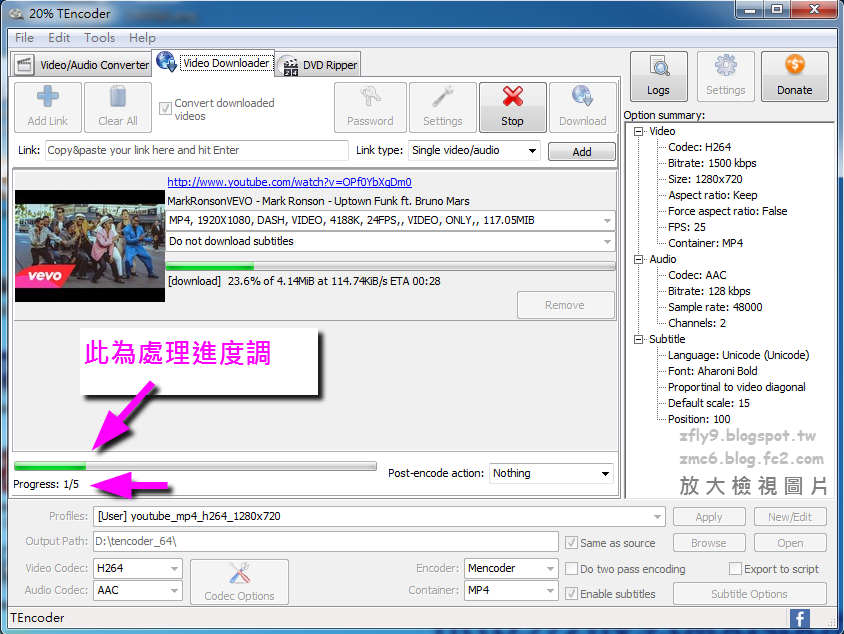
Task: Click the New/Edit profile button
Action: pyautogui.click(x=790, y=517)
